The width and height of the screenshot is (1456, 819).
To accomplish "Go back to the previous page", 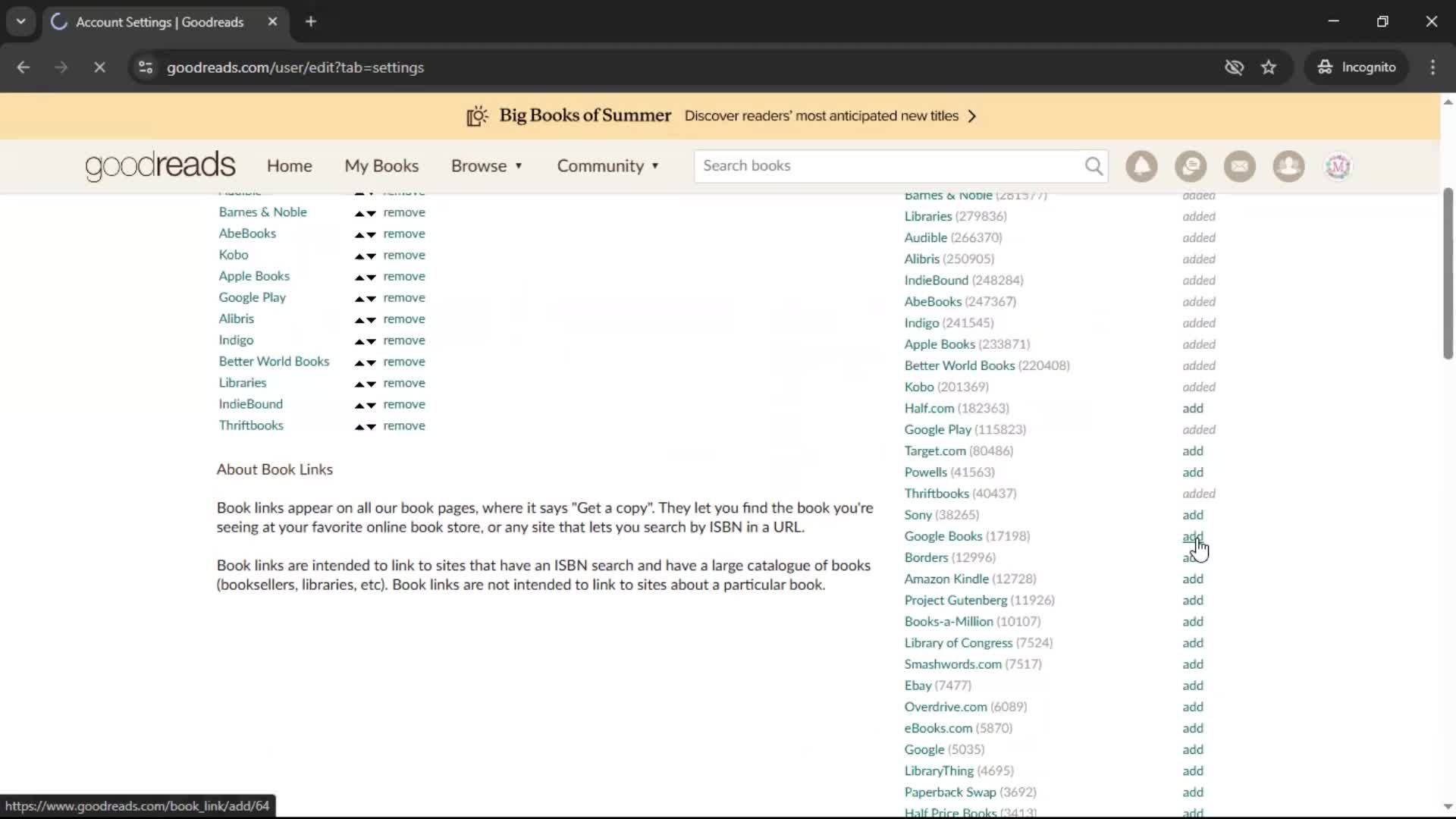I will [24, 67].
